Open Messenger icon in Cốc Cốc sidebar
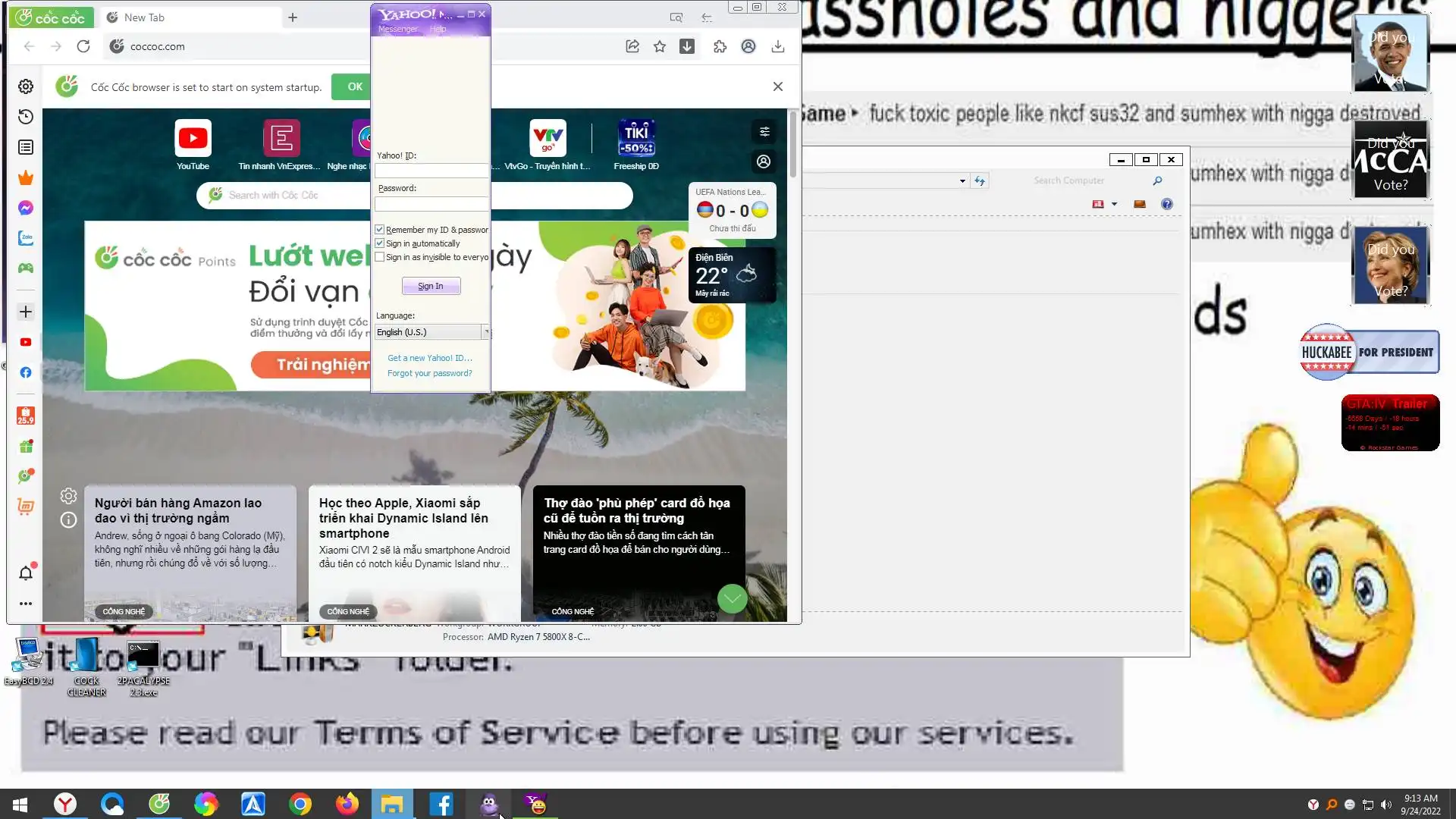This screenshot has width=1456, height=819. [x=26, y=208]
